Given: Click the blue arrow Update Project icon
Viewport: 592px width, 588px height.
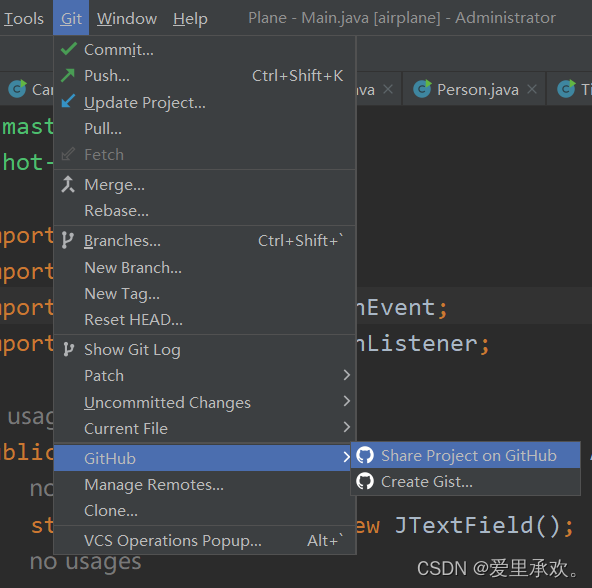Looking at the screenshot, I should pyautogui.click(x=68, y=101).
